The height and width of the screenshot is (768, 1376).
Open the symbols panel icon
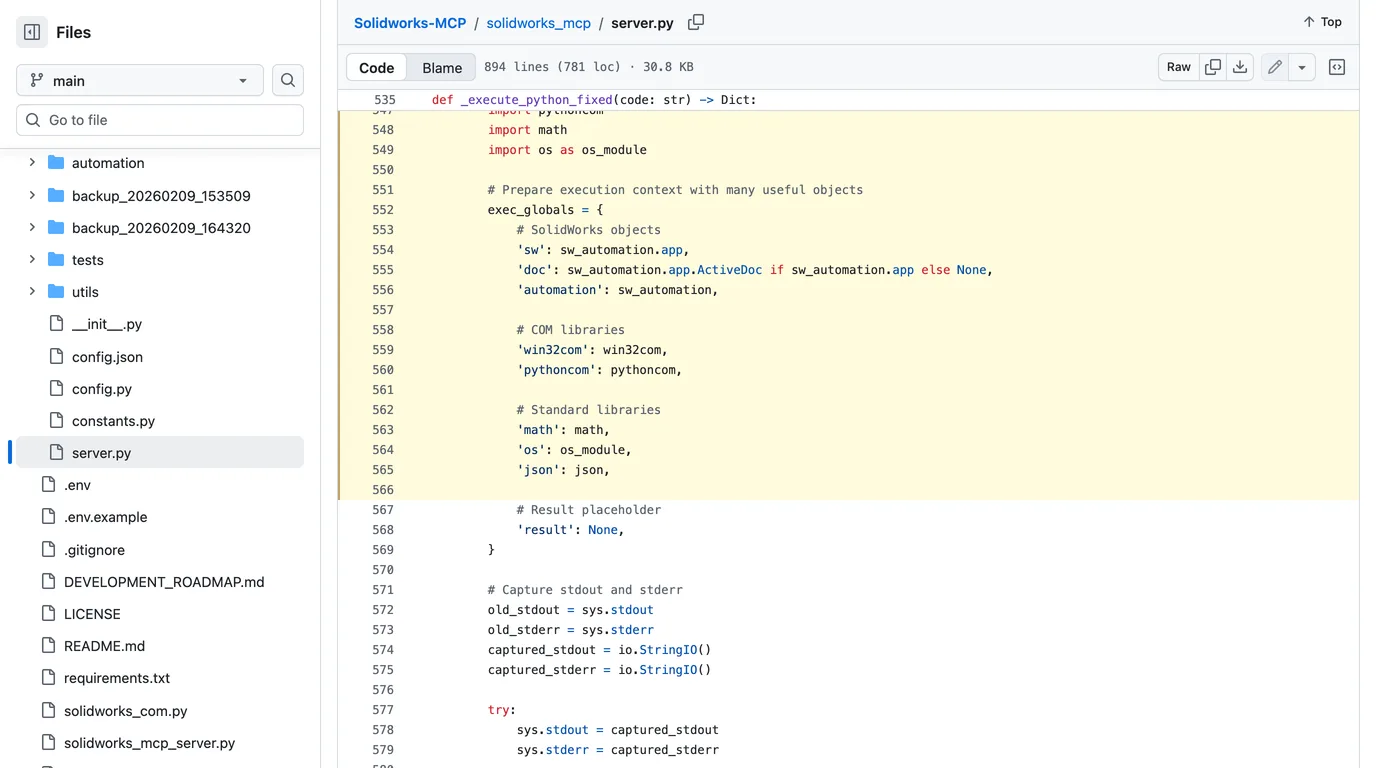click(1337, 67)
